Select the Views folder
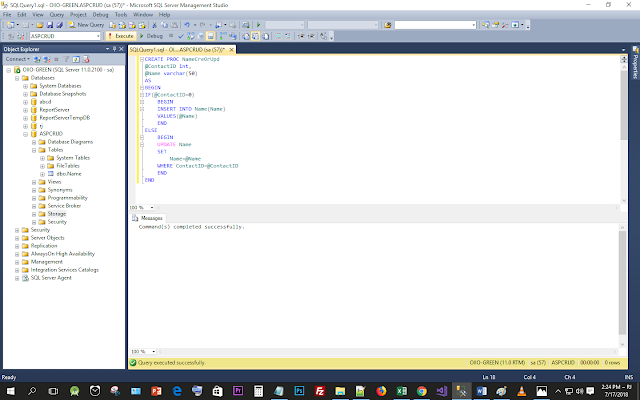Image resolution: width=640 pixels, height=400 pixels. click(x=54, y=182)
